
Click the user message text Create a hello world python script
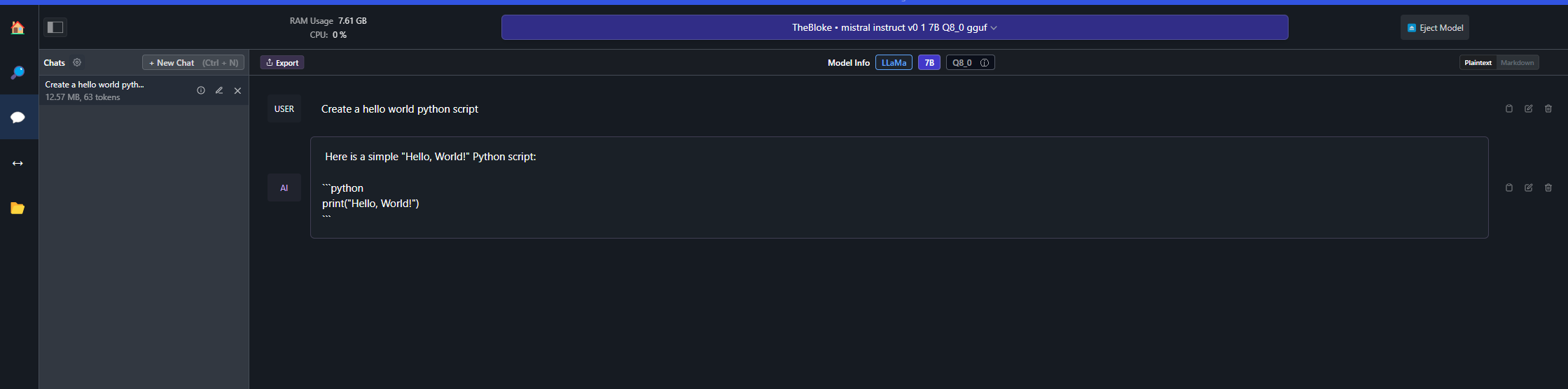(400, 109)
